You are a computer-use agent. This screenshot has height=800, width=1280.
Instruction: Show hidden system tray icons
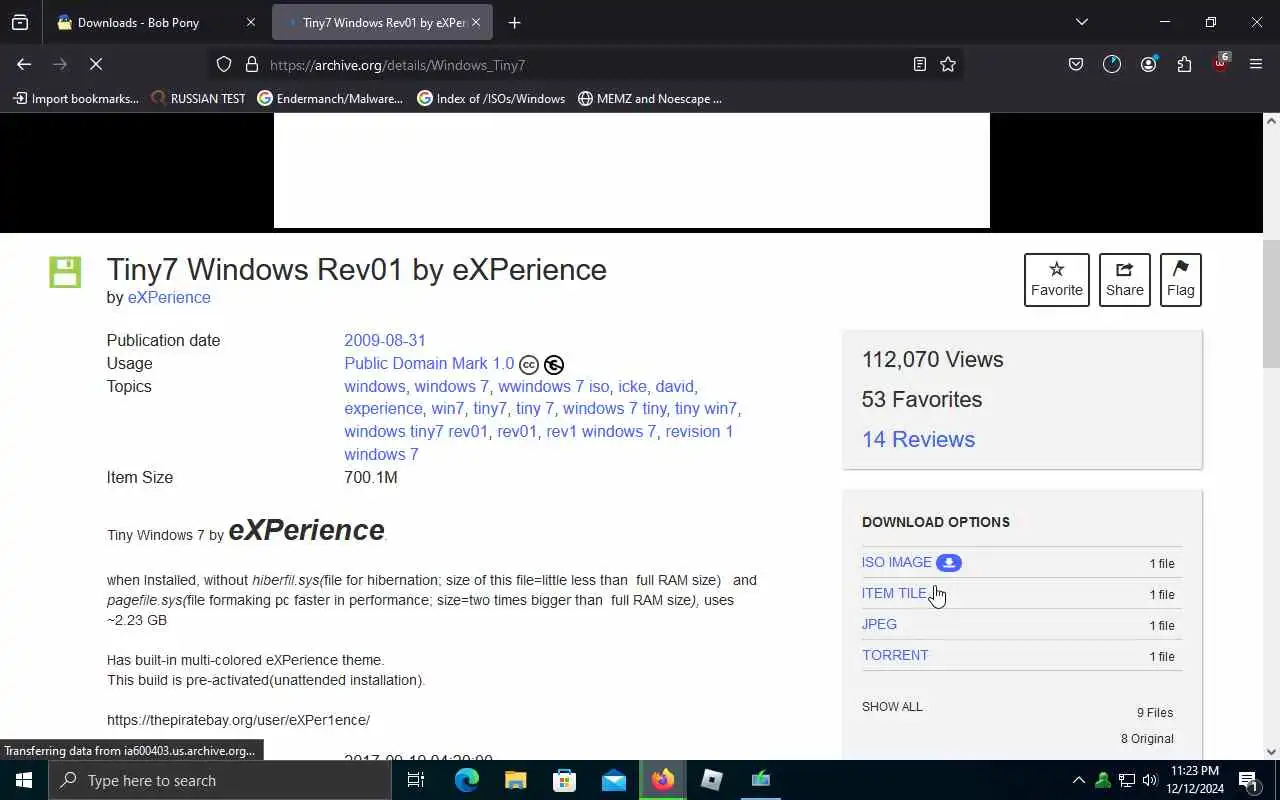(1078, 780)
